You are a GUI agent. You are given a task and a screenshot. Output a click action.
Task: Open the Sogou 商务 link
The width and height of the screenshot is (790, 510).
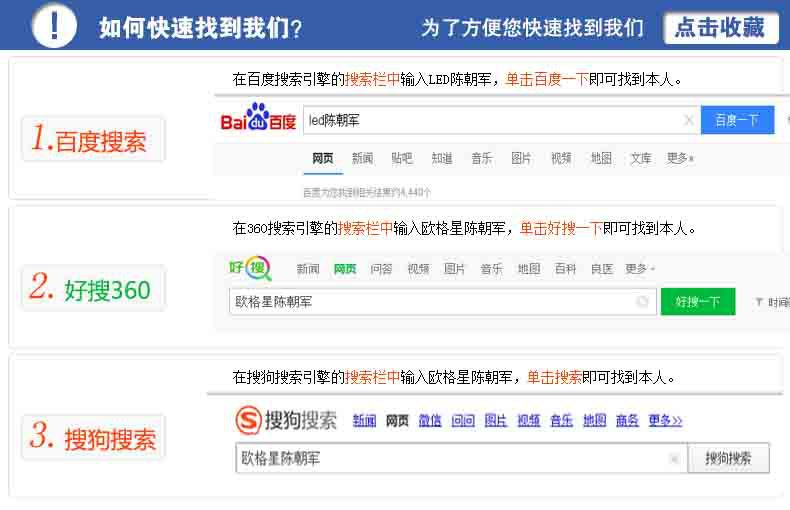[627, 420]
